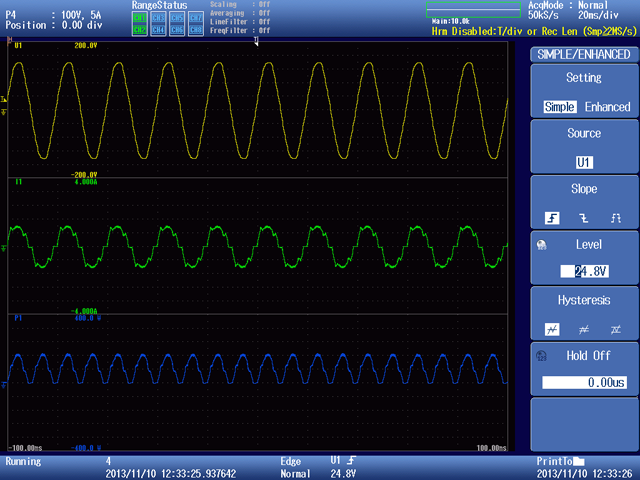Click the rising edge symbol in status bar
640x480 pixels.
351,461
